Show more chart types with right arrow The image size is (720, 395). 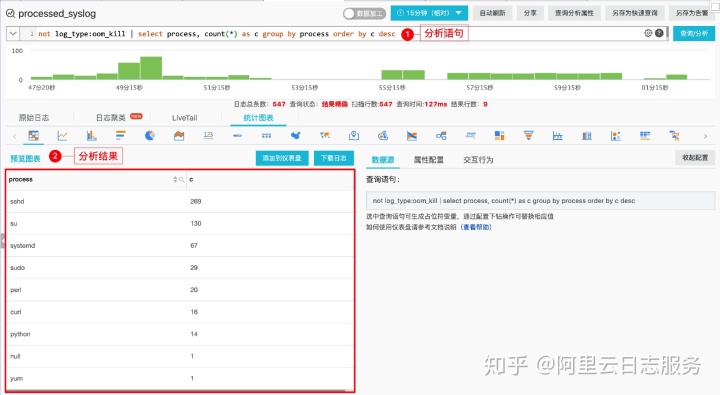[x=705, y=136]
